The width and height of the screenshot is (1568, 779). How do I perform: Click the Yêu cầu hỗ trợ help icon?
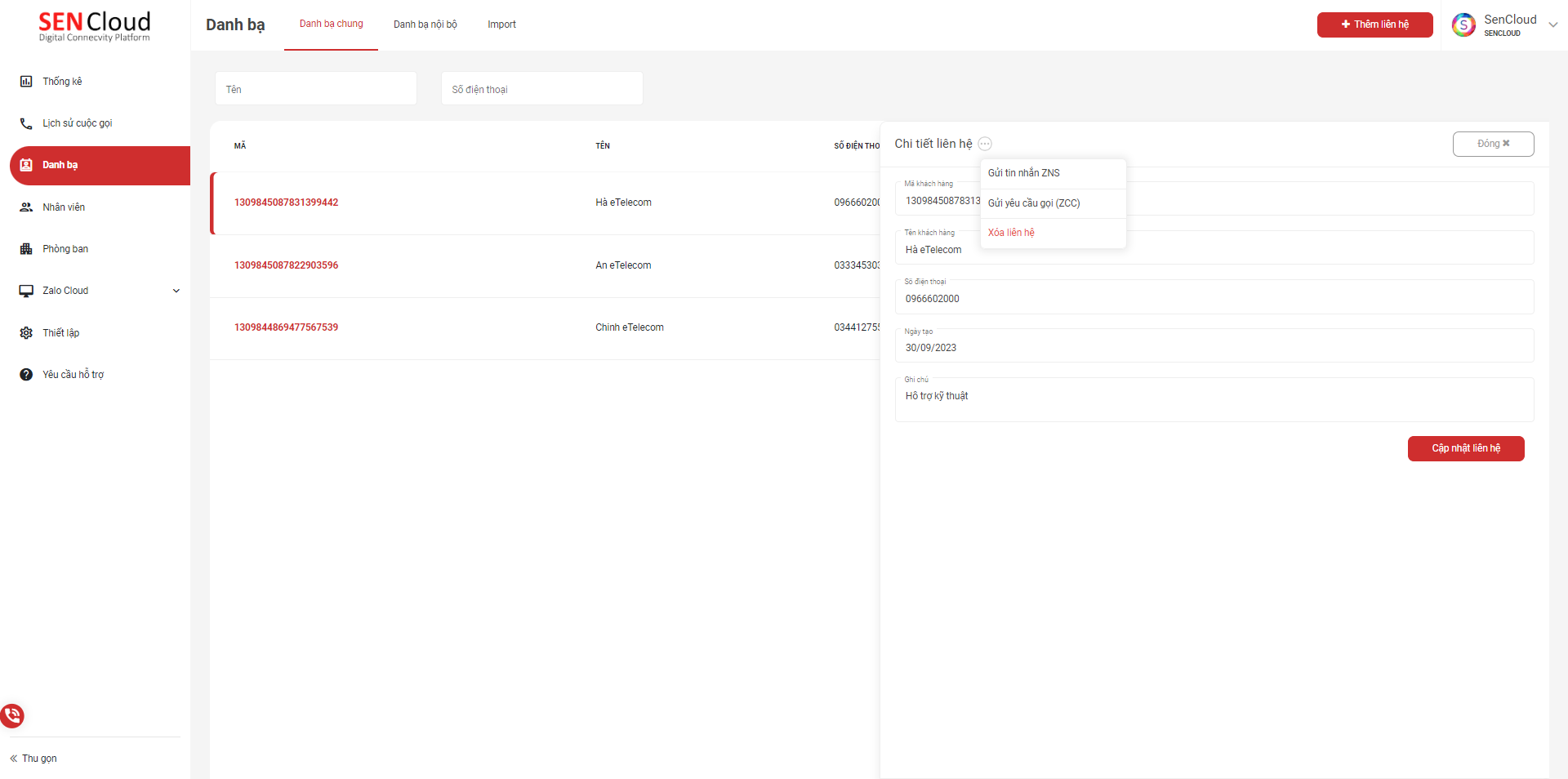pos(26,375)
